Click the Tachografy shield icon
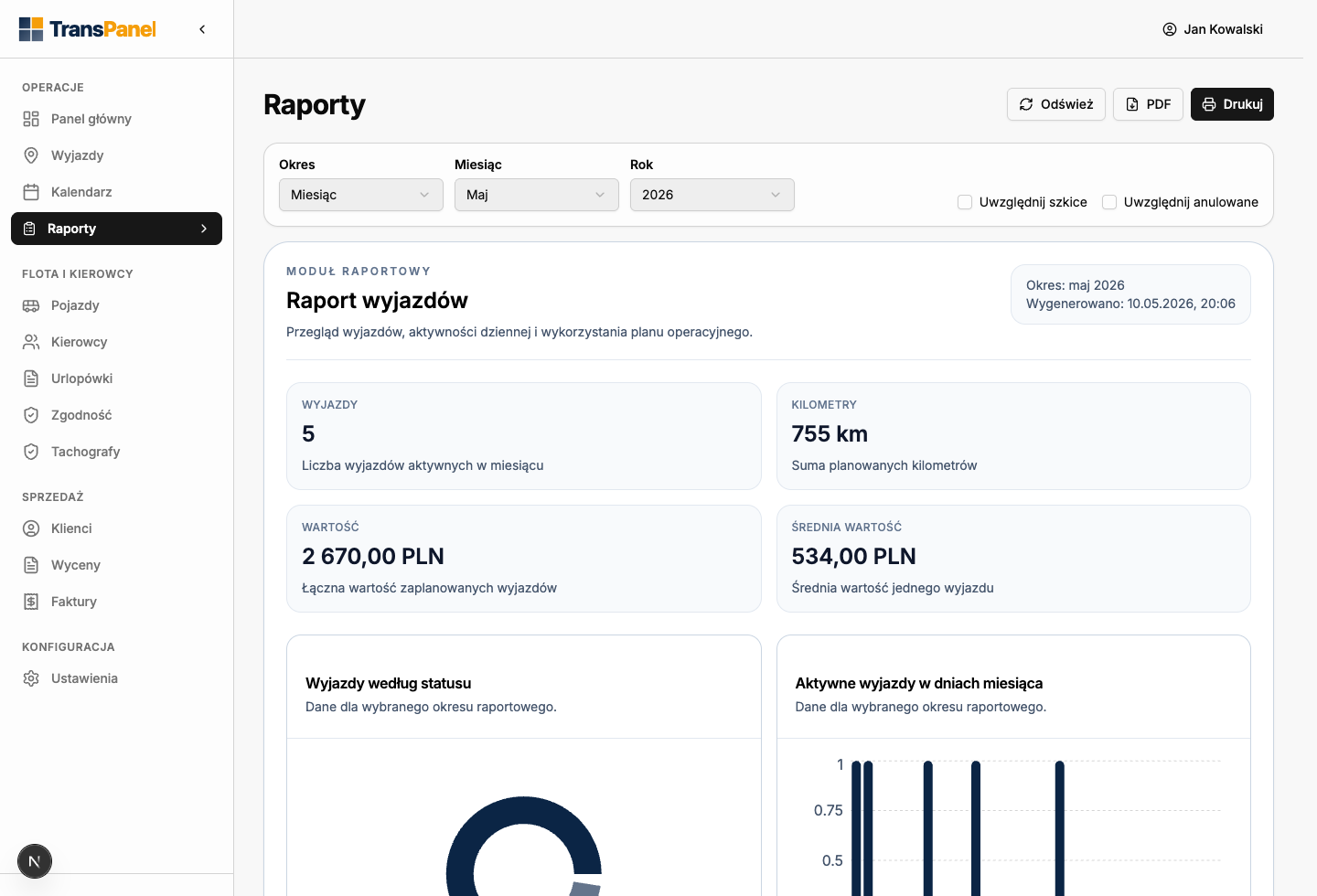 (31, 452)
